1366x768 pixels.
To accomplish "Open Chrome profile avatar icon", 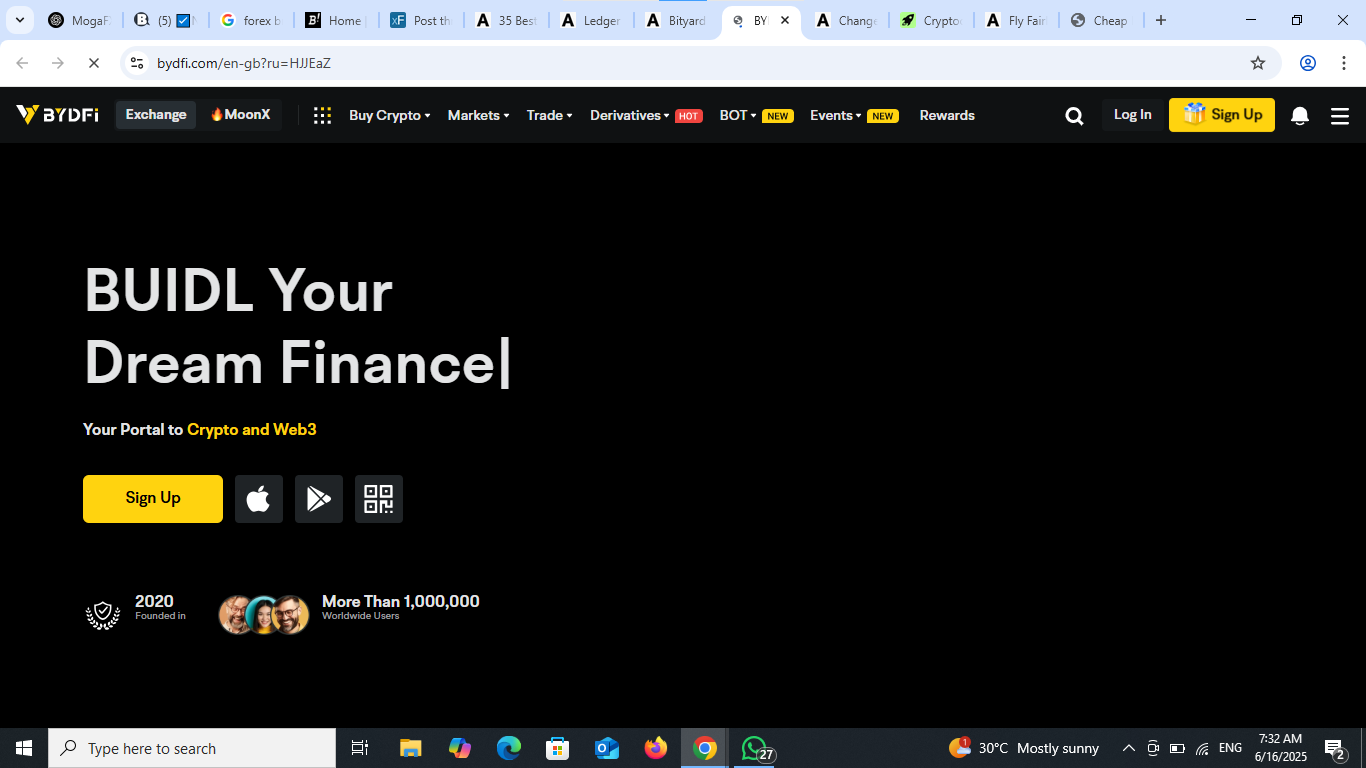I will click(1308, 63).
